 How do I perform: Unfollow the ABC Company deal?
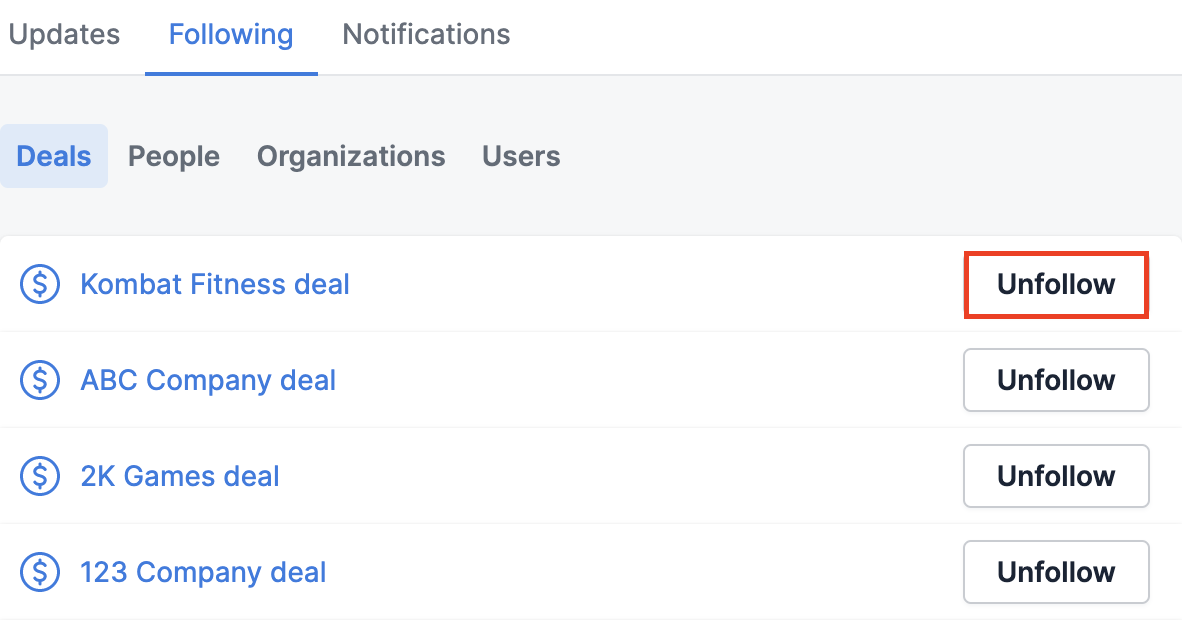pos(1056,380)
